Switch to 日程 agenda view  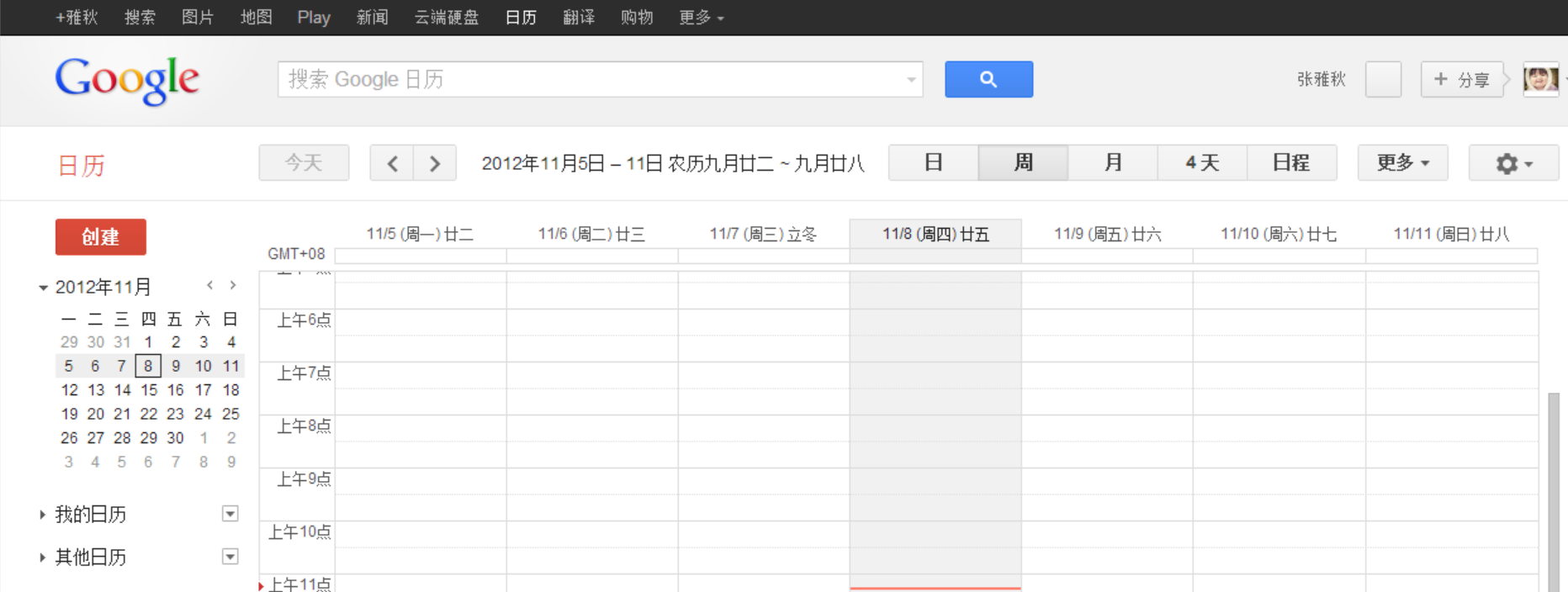1292,163
